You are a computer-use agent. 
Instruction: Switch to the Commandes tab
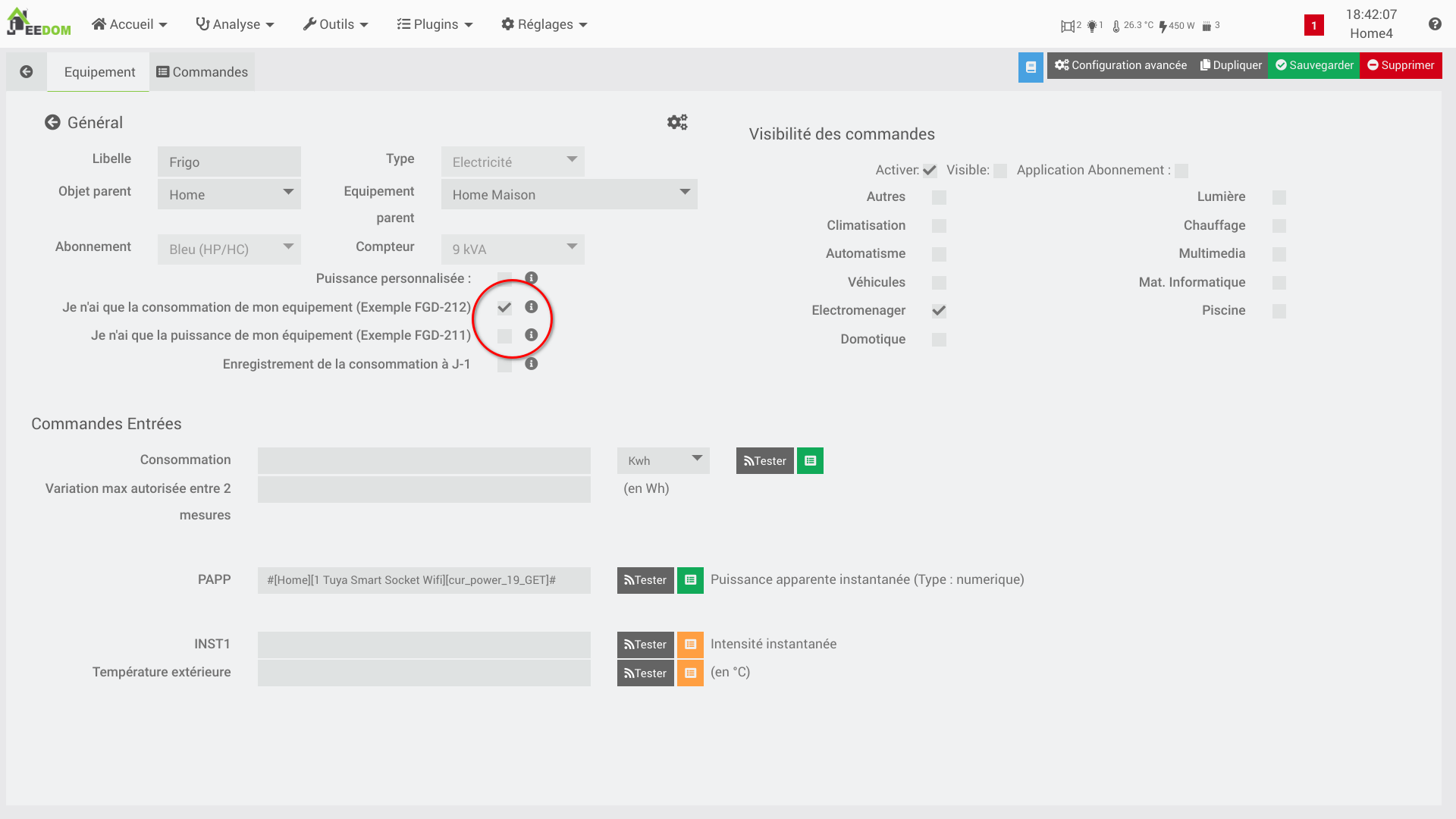point(202,71)
